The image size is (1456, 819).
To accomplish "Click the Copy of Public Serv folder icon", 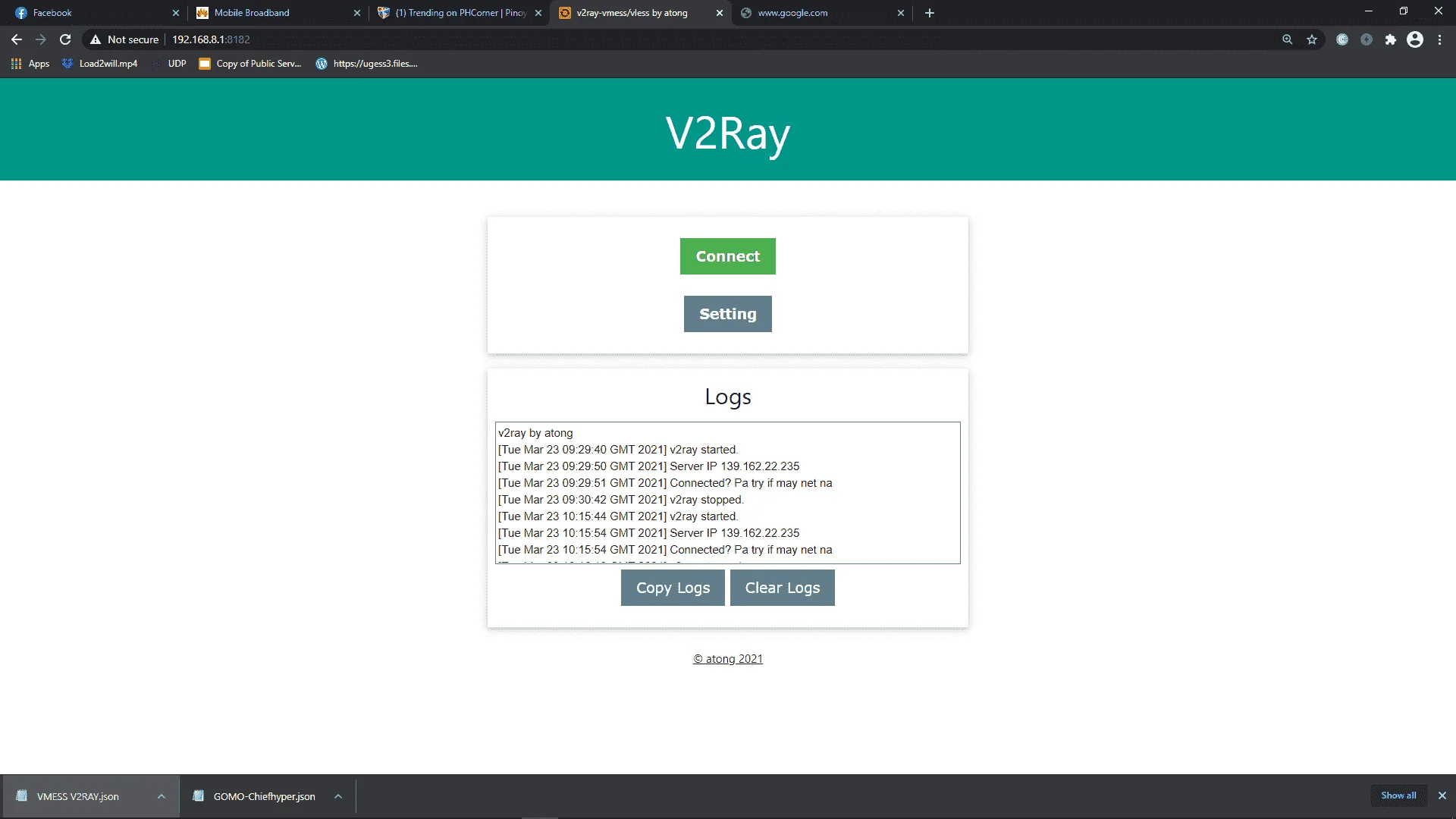I will tap(205, 64).
